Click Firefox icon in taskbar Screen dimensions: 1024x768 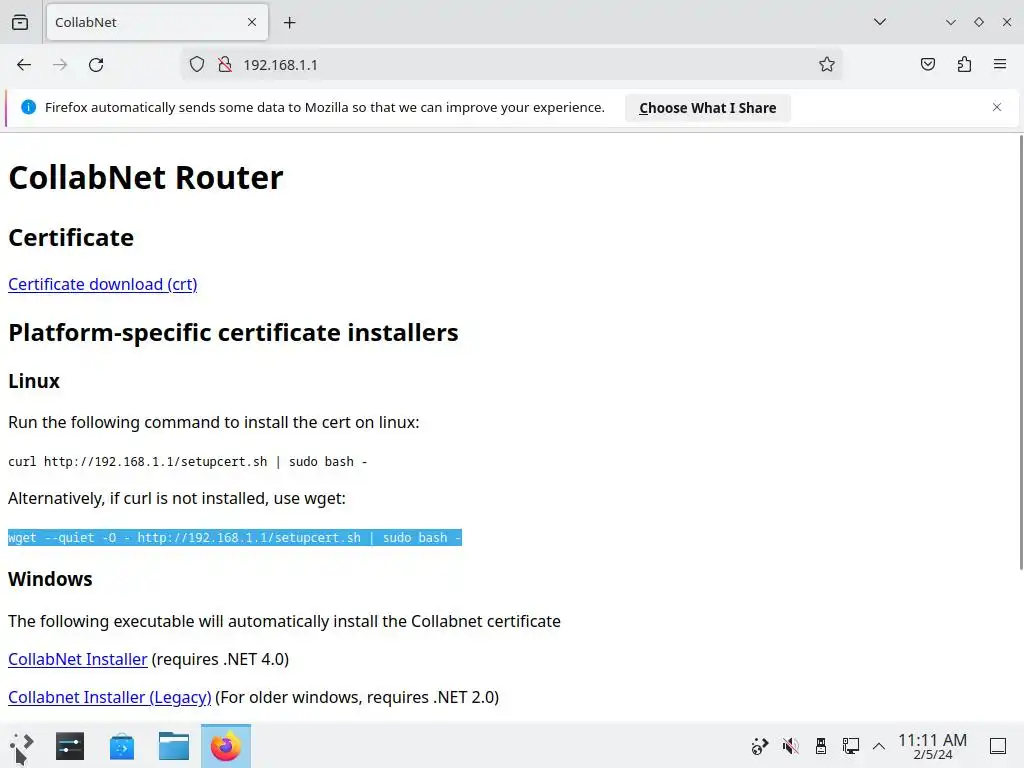tap(226, 746)
